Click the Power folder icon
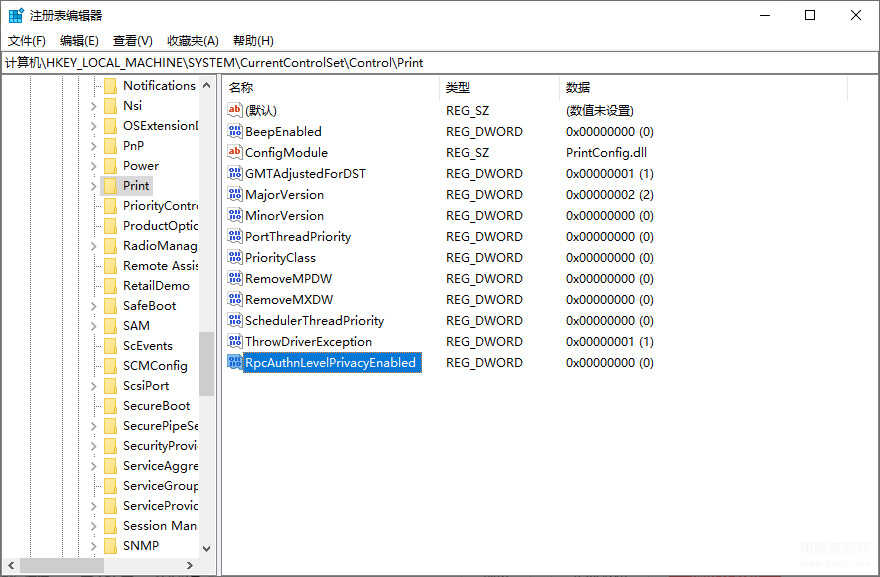880x577 pixels. 111,166
